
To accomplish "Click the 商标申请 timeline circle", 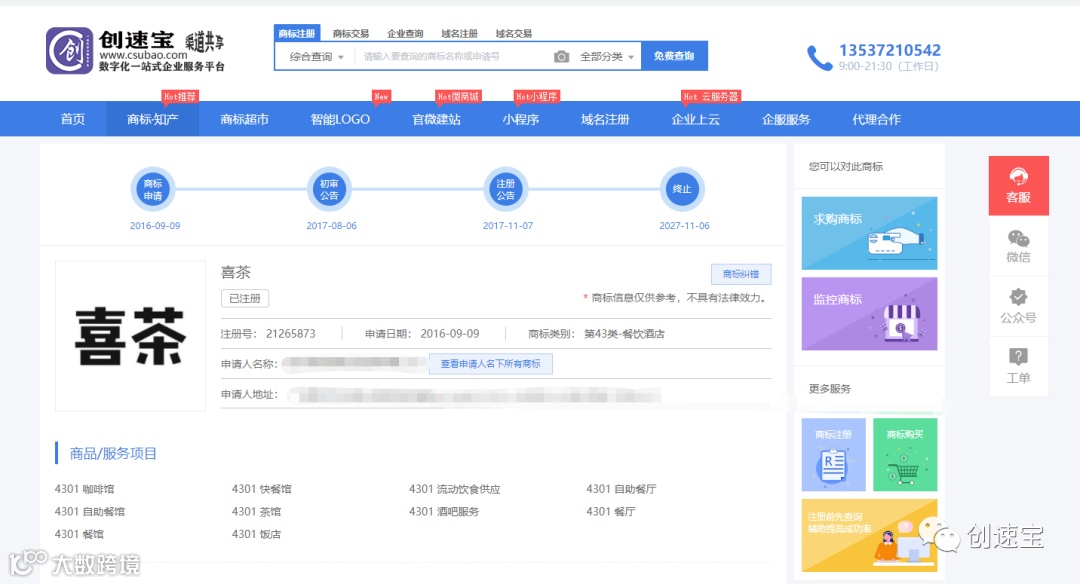I will pos(153,189).
